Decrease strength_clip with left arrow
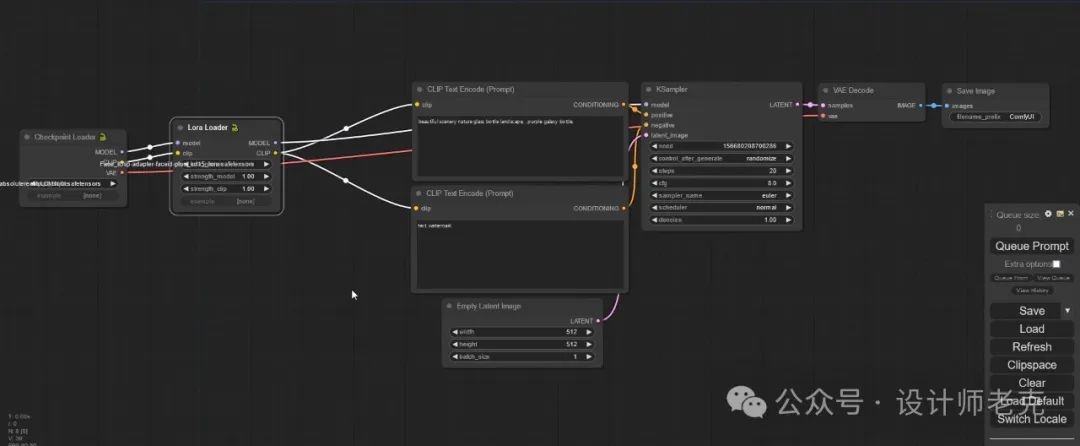 (187, 189)
